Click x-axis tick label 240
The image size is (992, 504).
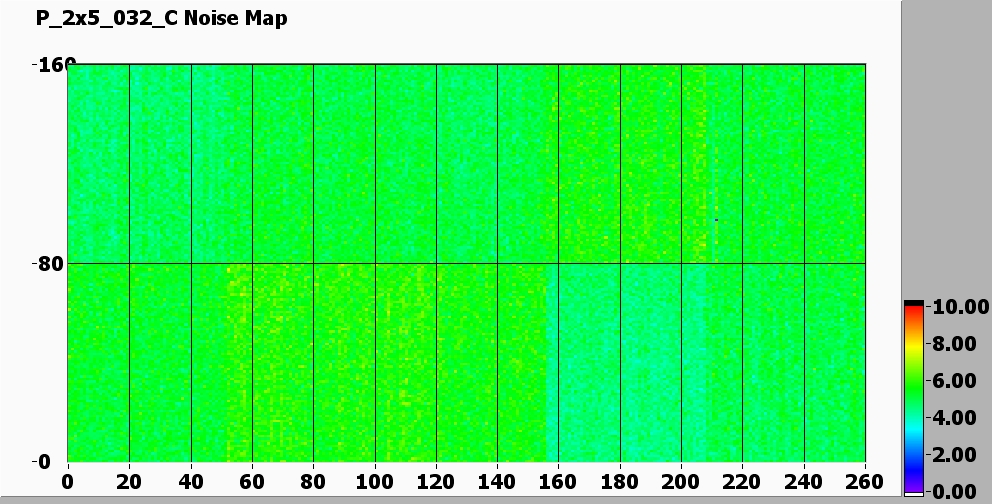coord(804,482)
